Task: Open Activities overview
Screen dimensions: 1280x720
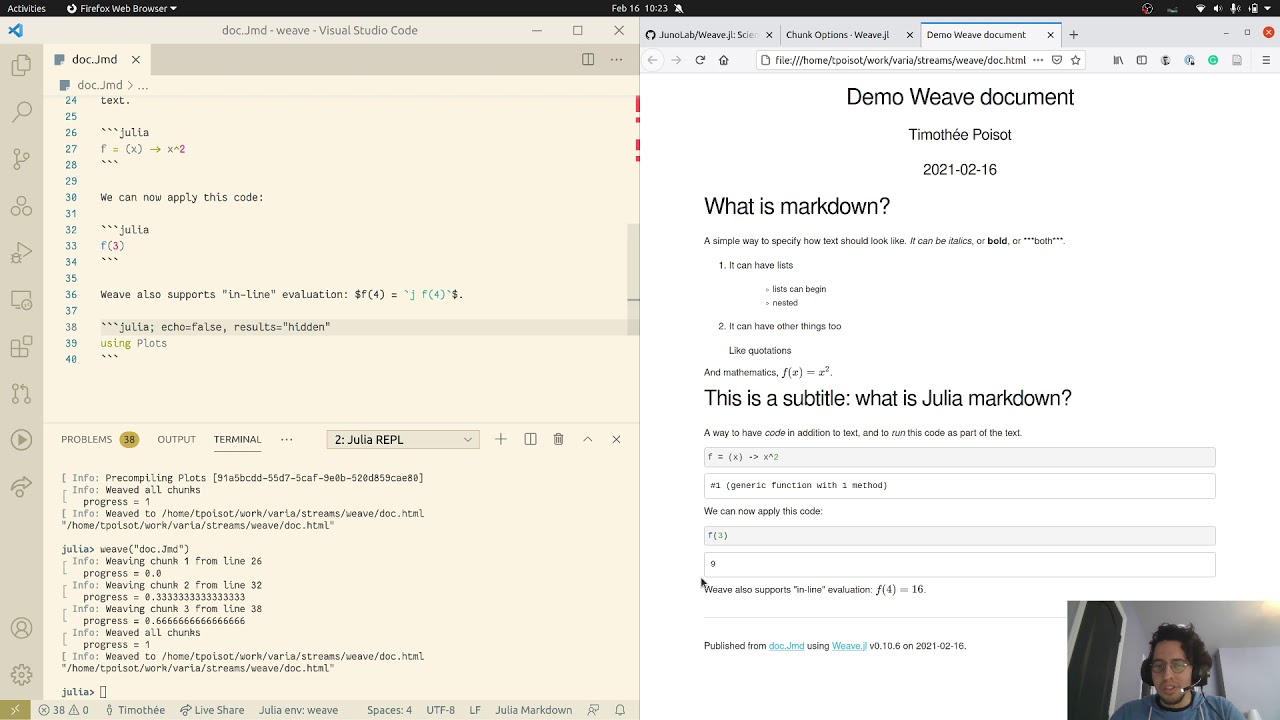Action: [x=27, y=8]
